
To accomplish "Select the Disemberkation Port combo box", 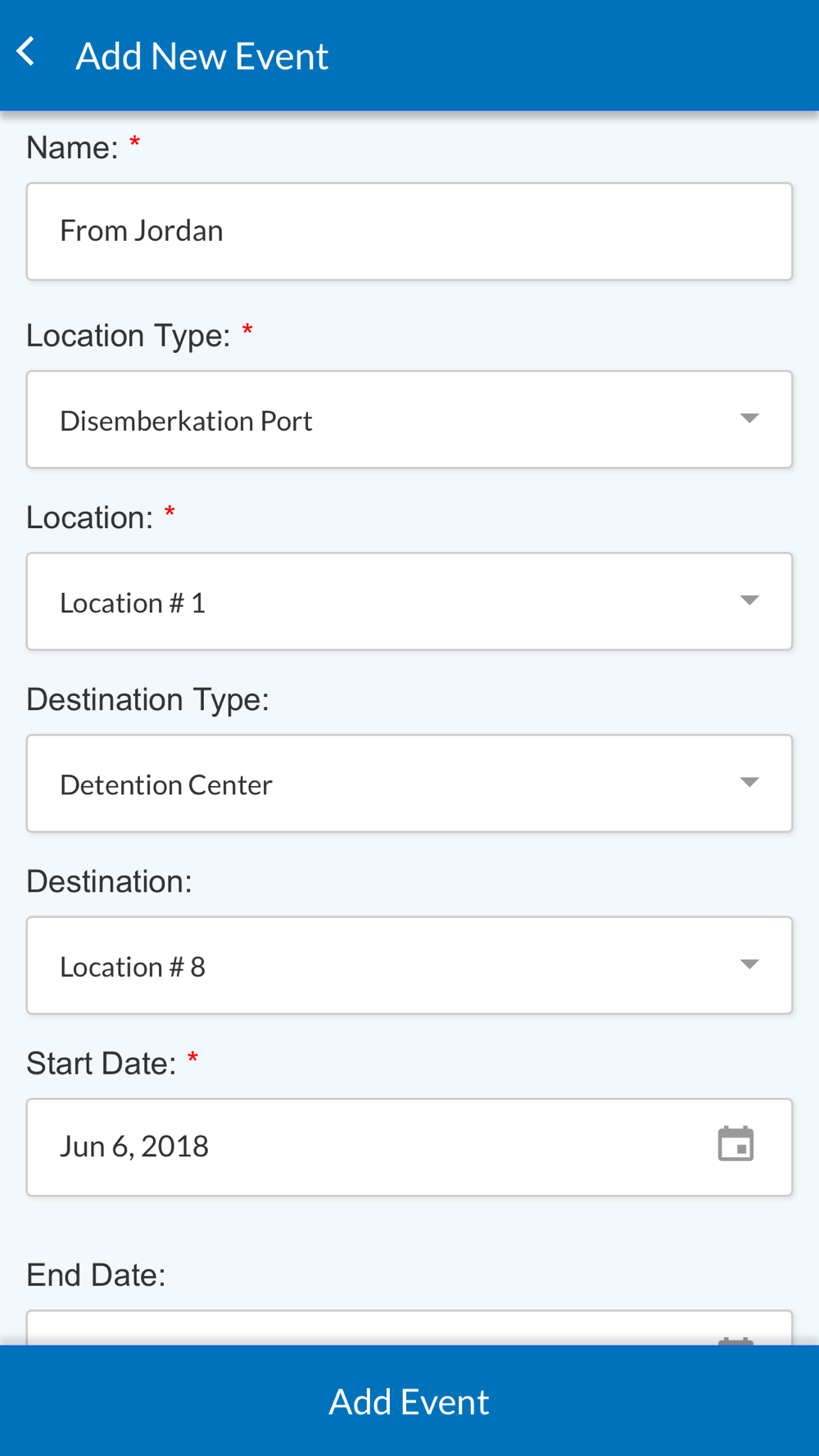I will pos(409,419).
